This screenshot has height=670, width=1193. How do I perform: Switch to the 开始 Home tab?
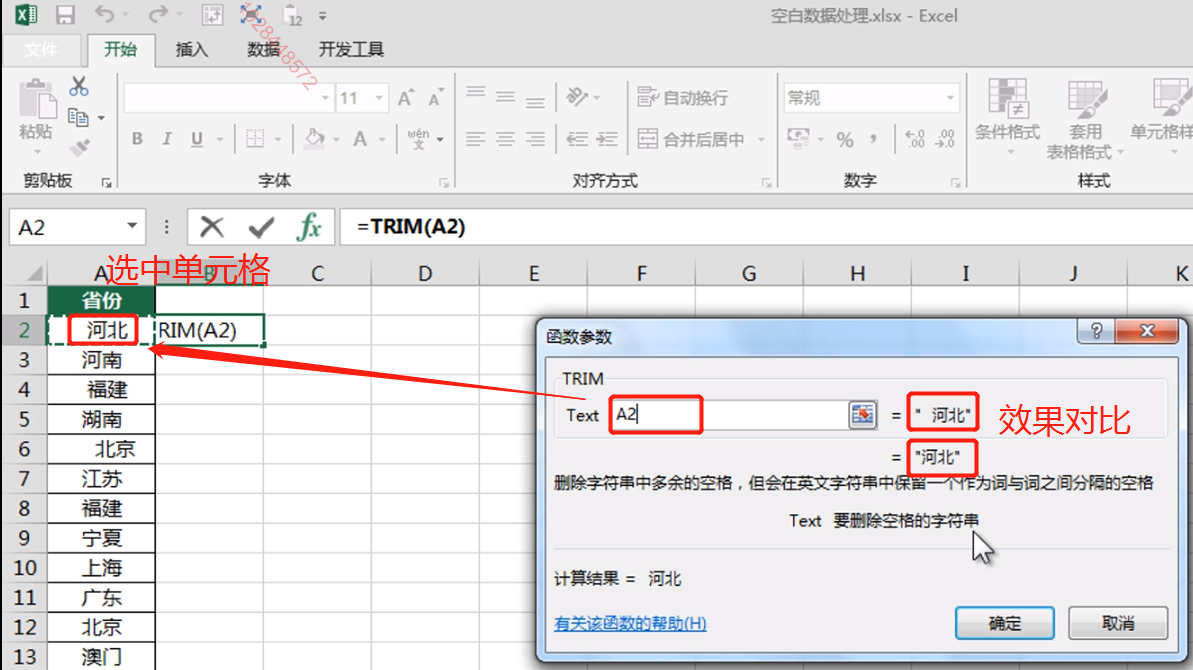(x=120, y=49)
